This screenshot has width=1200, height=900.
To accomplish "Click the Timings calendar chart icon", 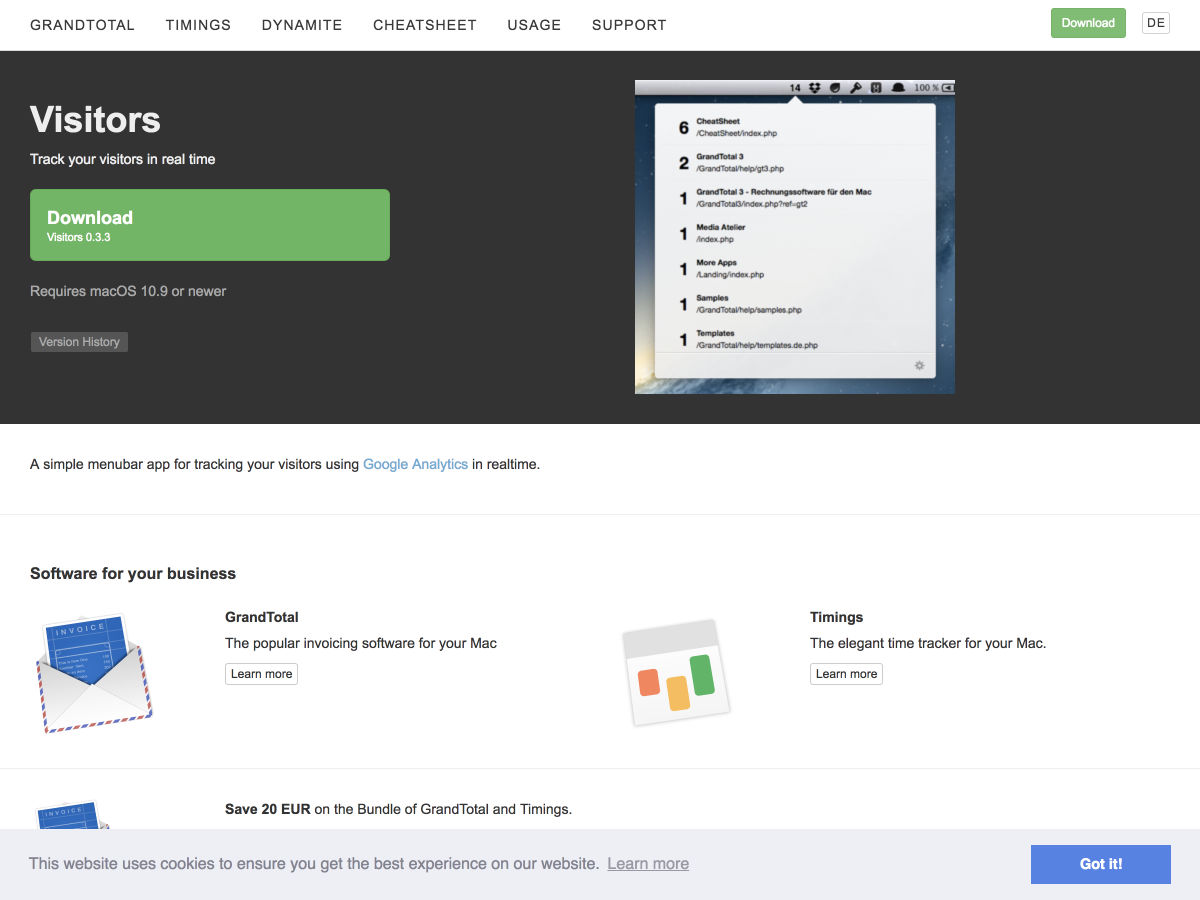I will (x=676, y=672).
